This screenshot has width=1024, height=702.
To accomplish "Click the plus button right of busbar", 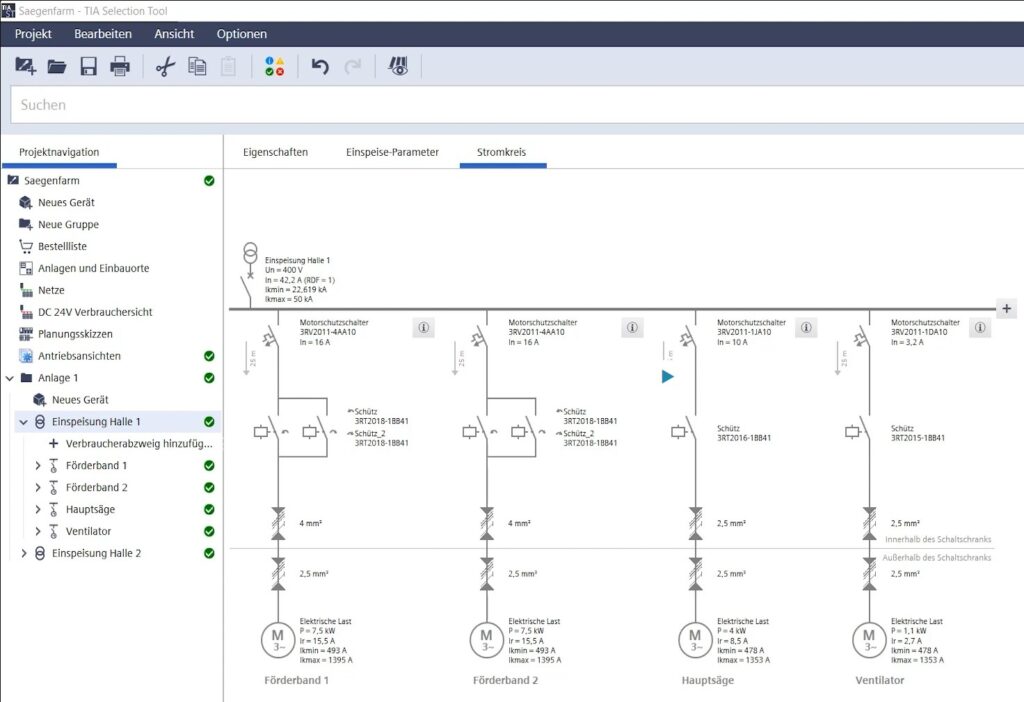I will point(1006,309).
